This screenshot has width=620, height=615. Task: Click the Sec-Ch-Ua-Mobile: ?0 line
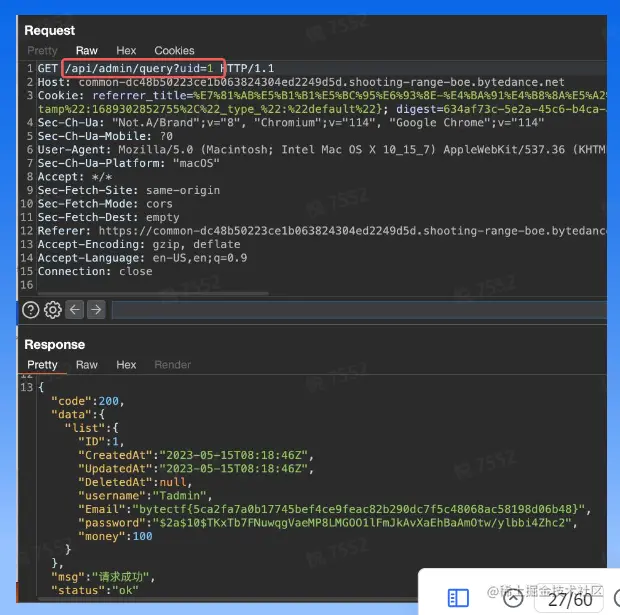point(105,136)
